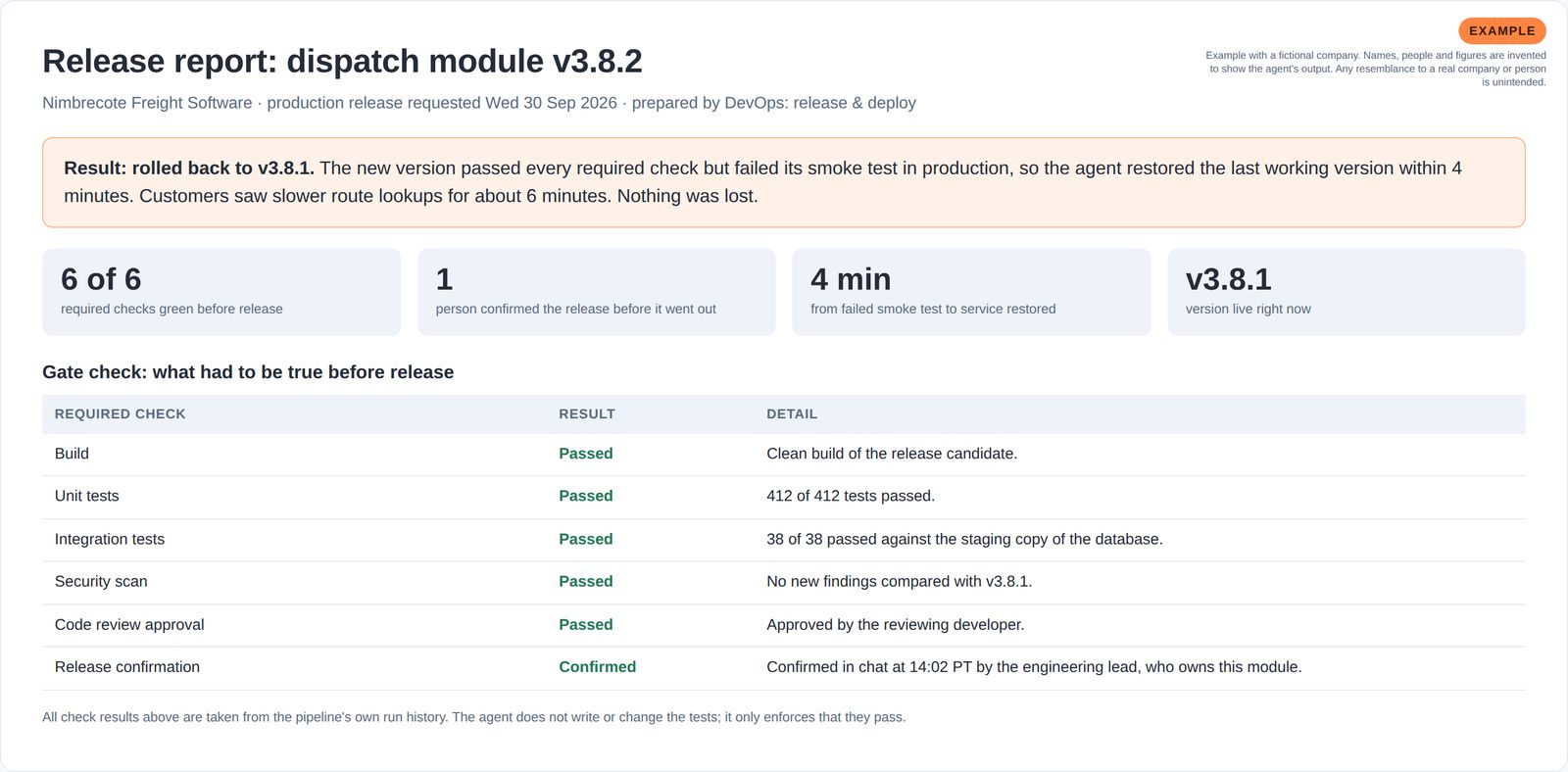The width and height of the screenshot is (1568, 772).
Task: Click the orange EXAMPLE badge
Action: coord(1501,30)
